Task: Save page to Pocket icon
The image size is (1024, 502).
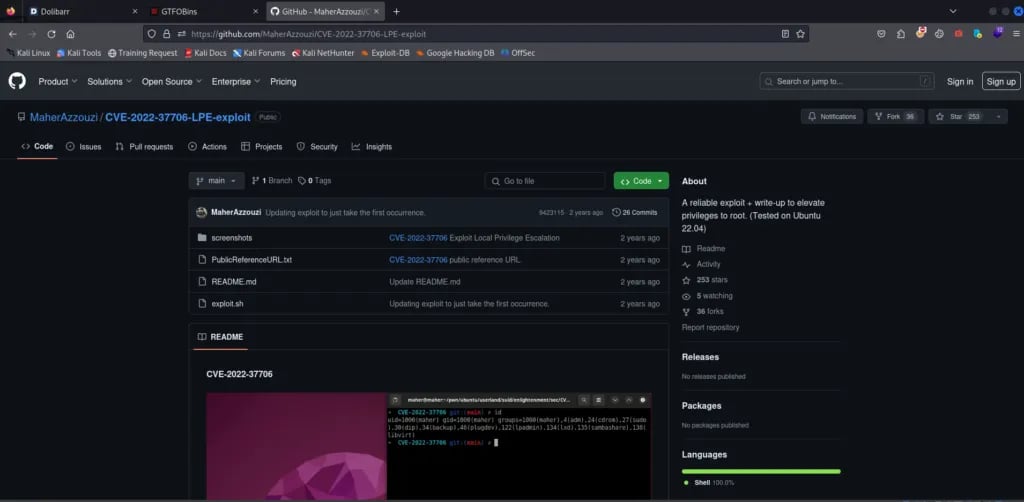Action: (x=881, y=34)
